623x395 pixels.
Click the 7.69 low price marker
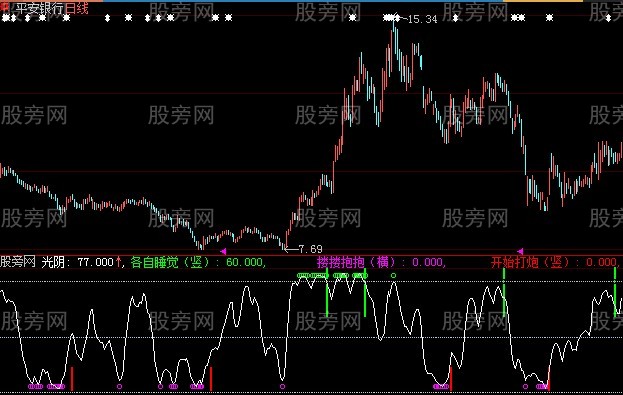[x=310, y=249]
